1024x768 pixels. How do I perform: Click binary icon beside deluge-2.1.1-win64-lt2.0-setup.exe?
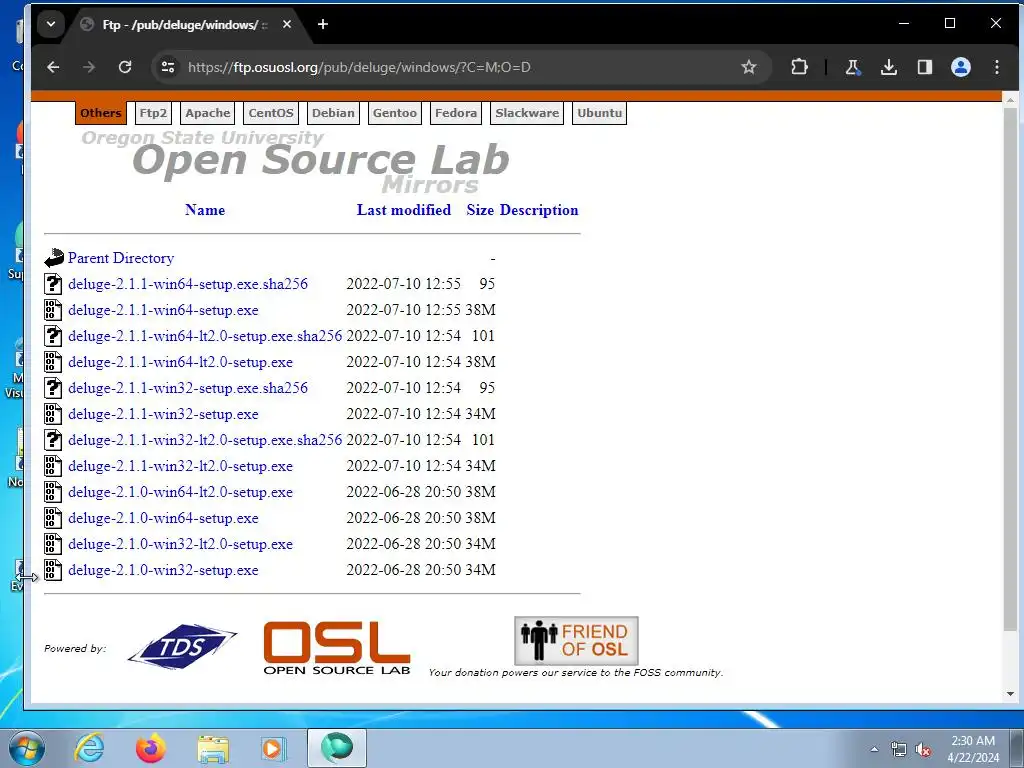pos(53,362)
